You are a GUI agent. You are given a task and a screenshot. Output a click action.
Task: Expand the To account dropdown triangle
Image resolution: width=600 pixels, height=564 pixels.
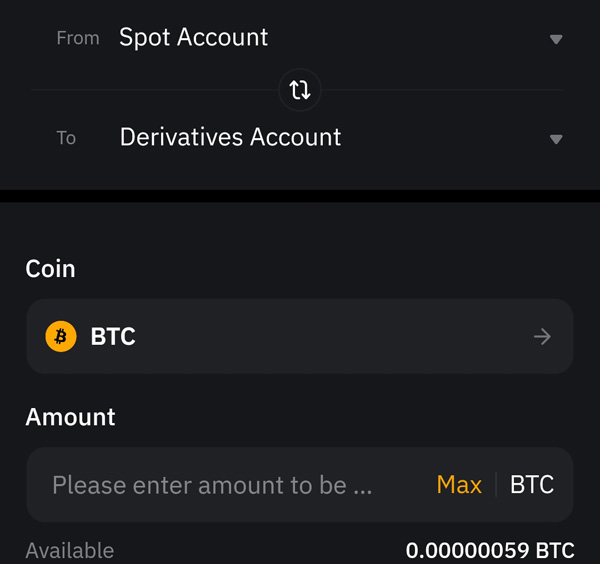coord(556,139)
